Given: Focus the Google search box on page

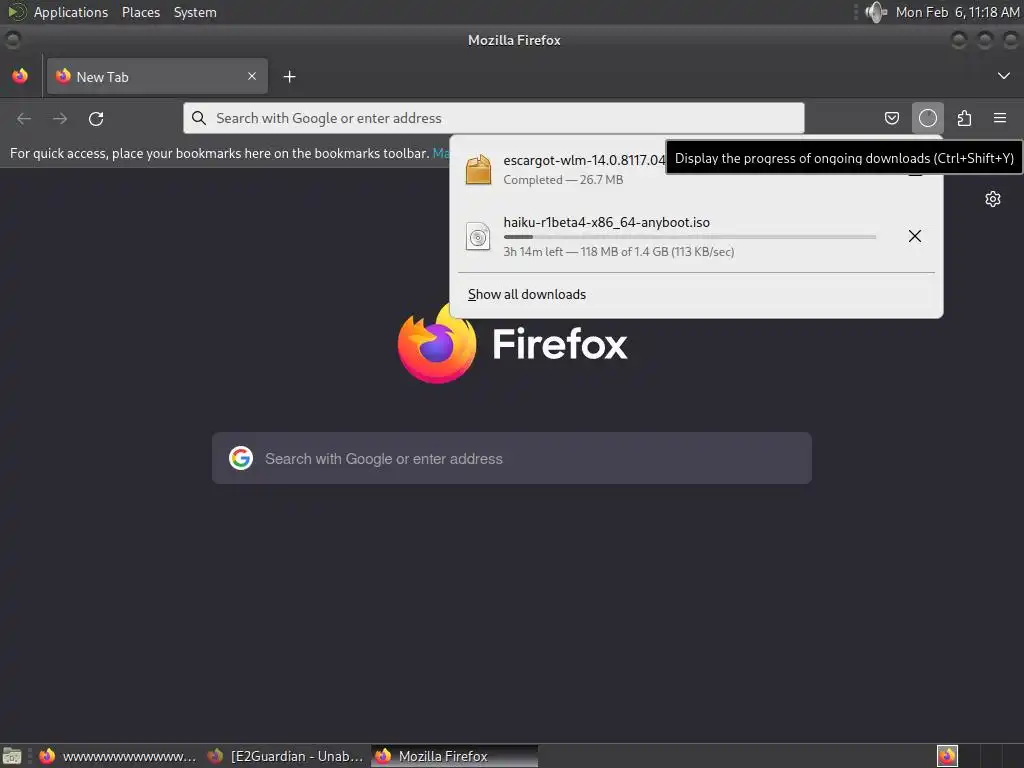Looking at the screenshot, I should pos(512,458).
